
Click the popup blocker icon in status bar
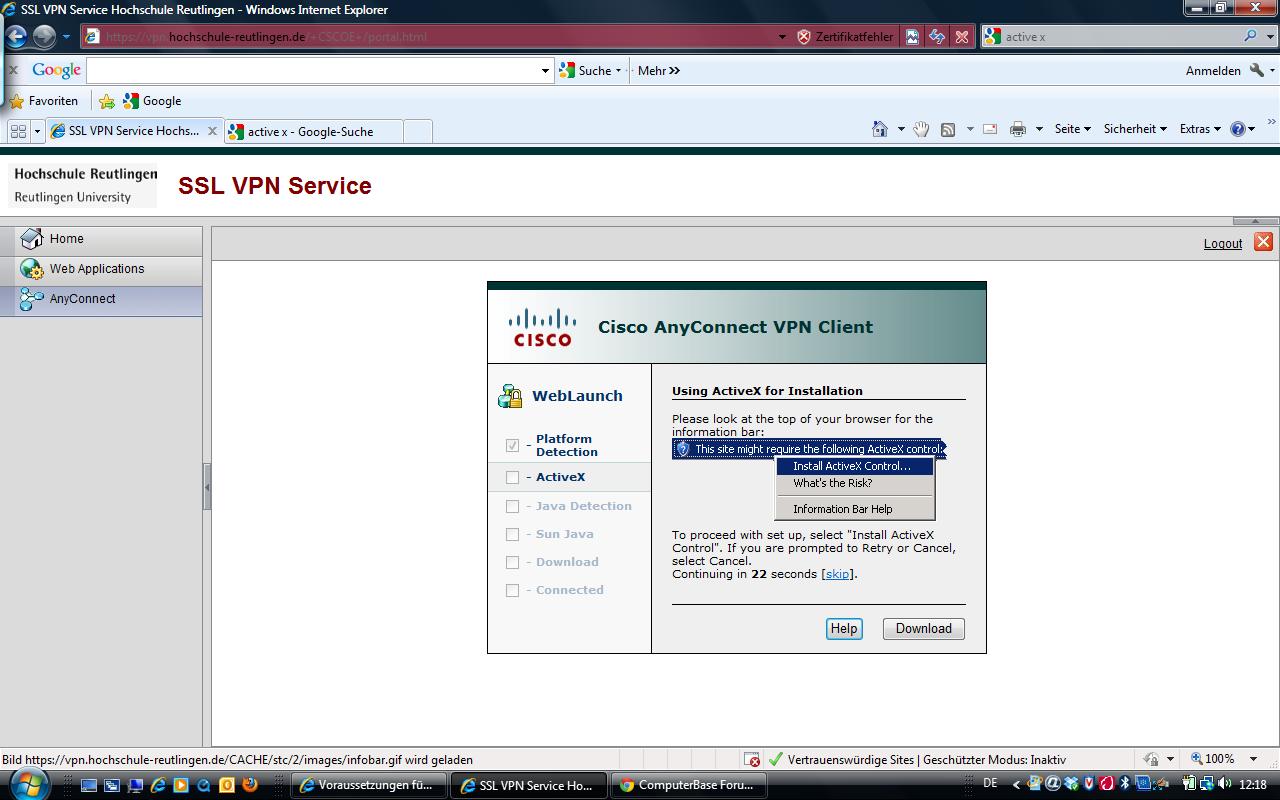(x=752, y=760)
